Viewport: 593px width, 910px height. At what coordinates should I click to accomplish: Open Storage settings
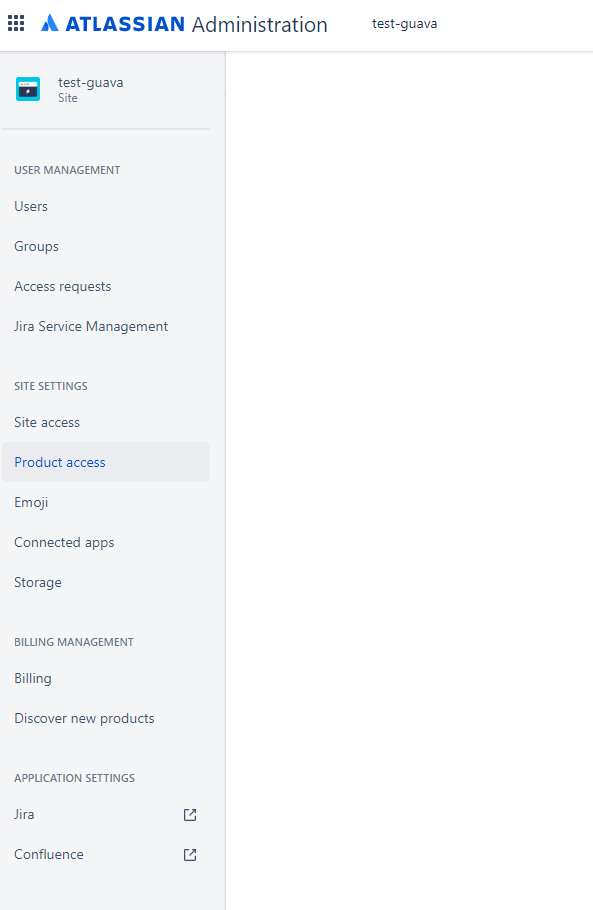(106, 583)
